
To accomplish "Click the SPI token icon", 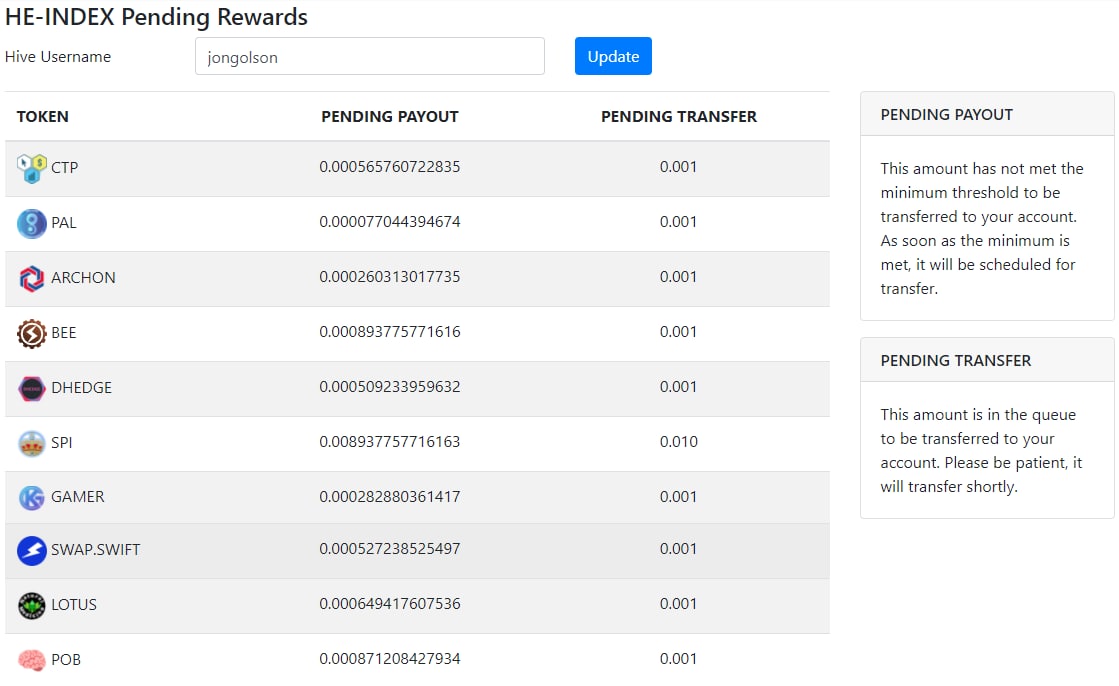I will [31, 443].
